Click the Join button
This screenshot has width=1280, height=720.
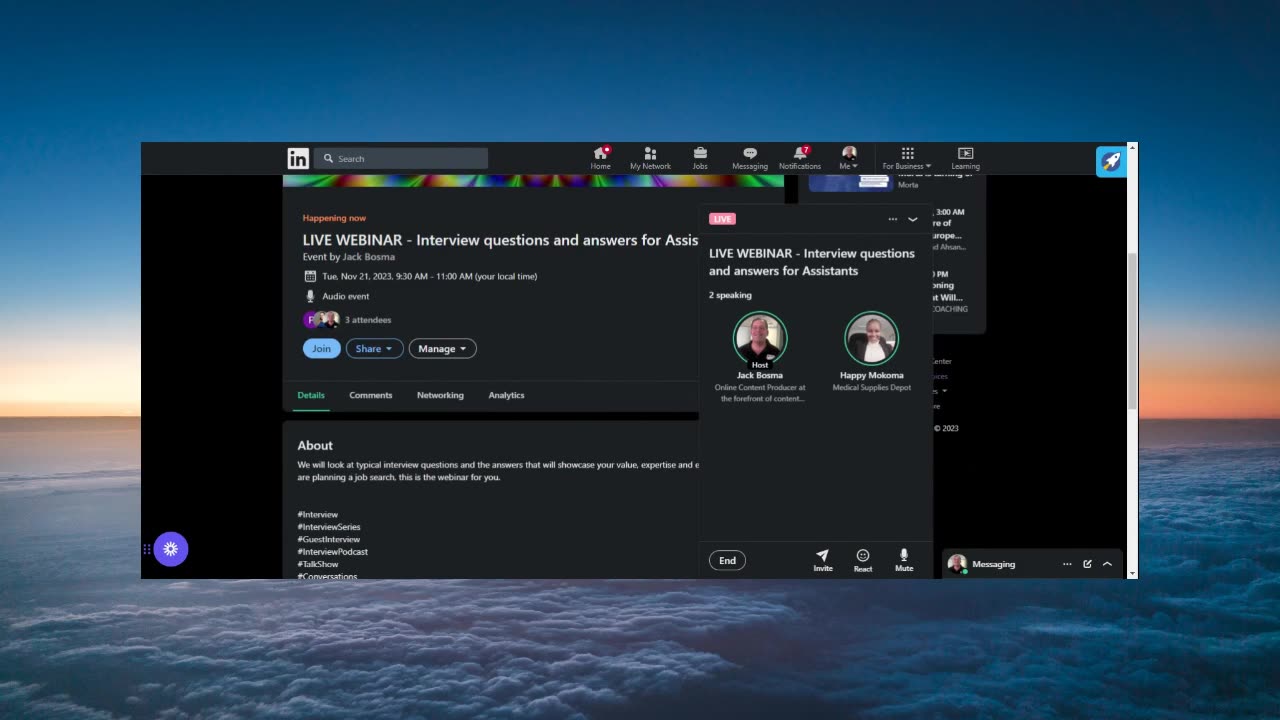tap(321, 349)
